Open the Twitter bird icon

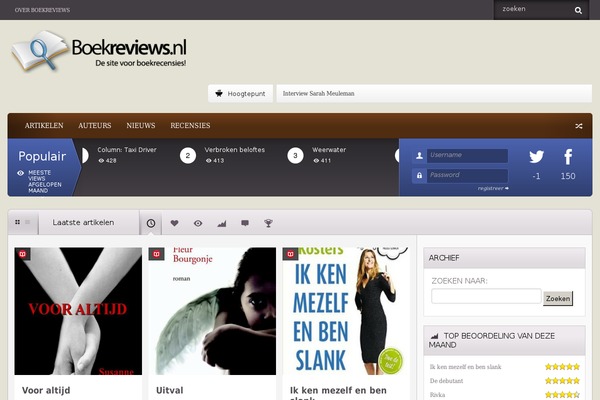tap(536, 156)
